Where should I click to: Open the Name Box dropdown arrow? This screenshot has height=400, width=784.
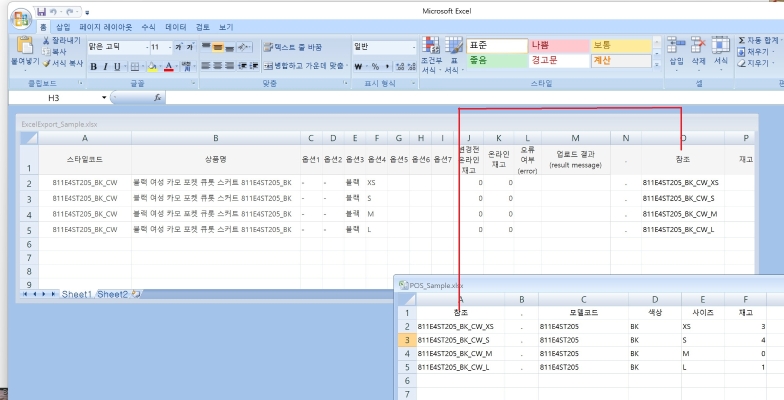point(104,98)
